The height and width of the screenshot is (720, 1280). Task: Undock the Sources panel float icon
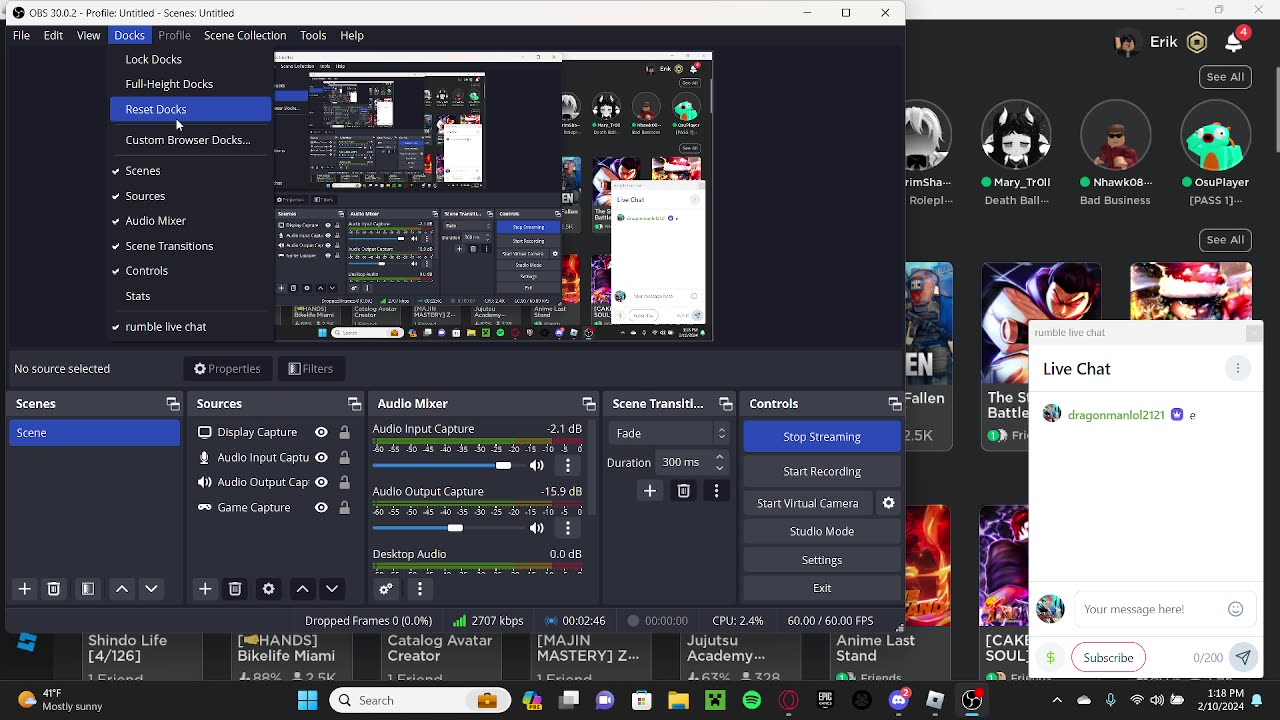click(x=354, y=404)
